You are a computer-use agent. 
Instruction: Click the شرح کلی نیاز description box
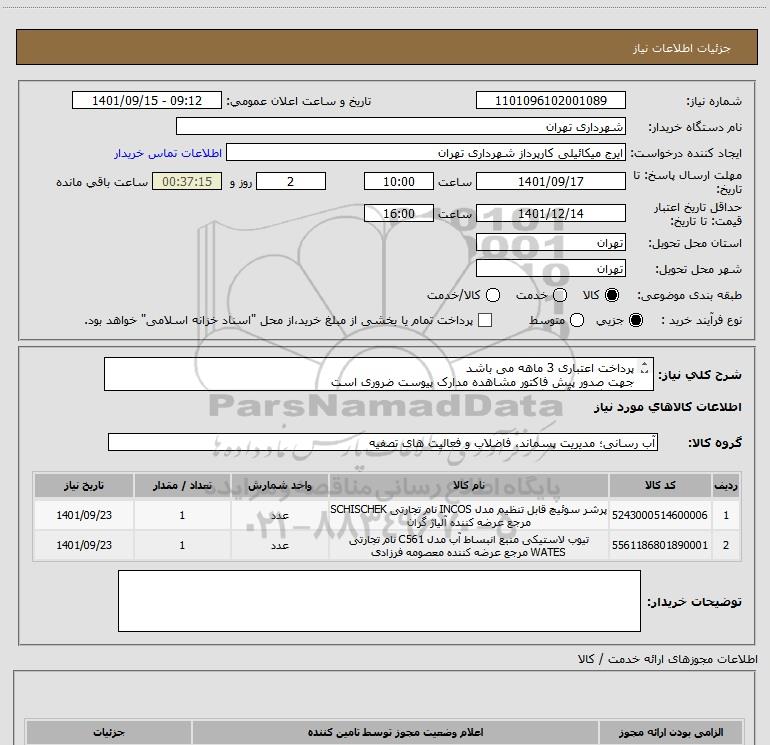click(379, 374)
